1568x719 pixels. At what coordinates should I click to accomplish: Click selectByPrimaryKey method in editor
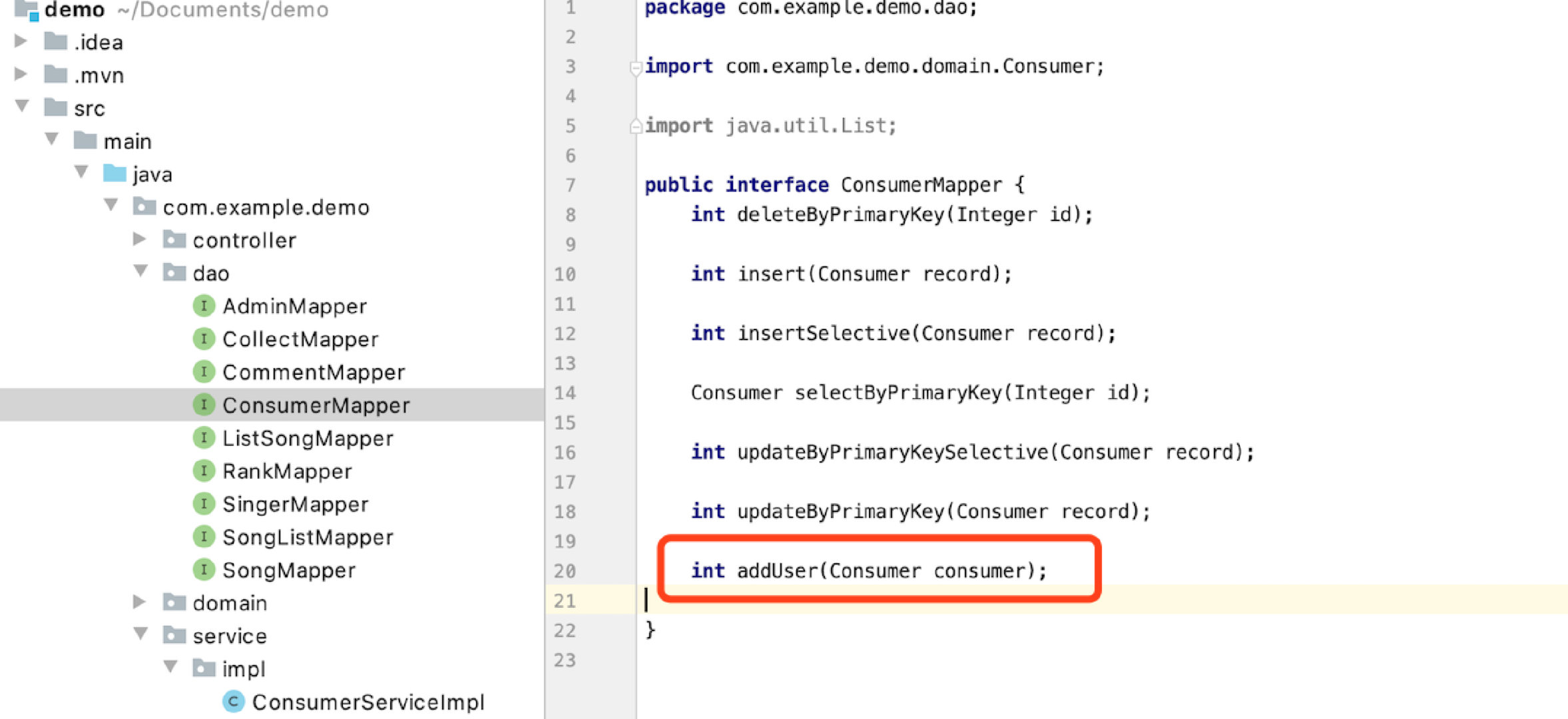898,392
